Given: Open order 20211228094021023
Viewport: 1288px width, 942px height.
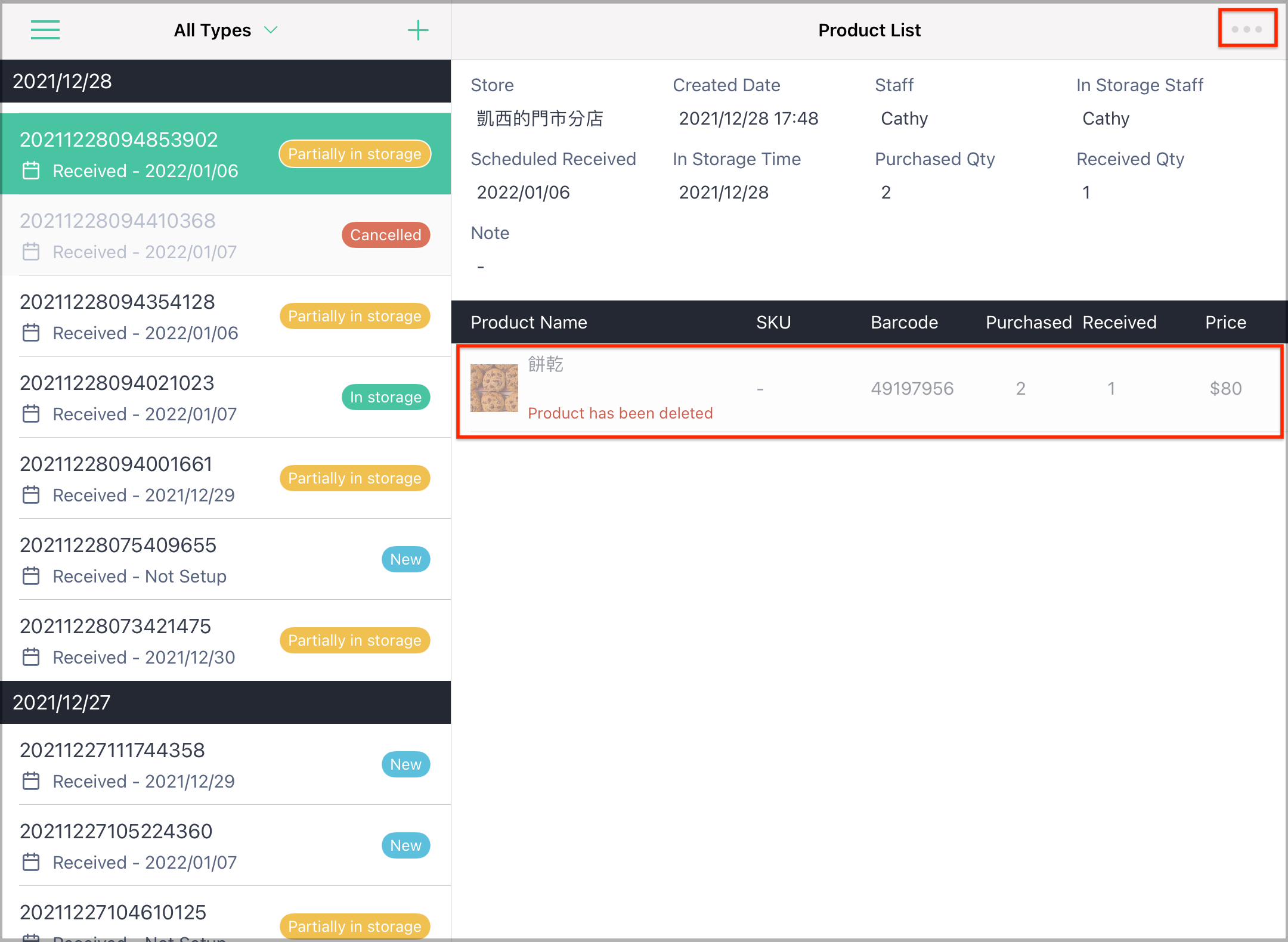Looking at the screenshot, I should (226, 397).
